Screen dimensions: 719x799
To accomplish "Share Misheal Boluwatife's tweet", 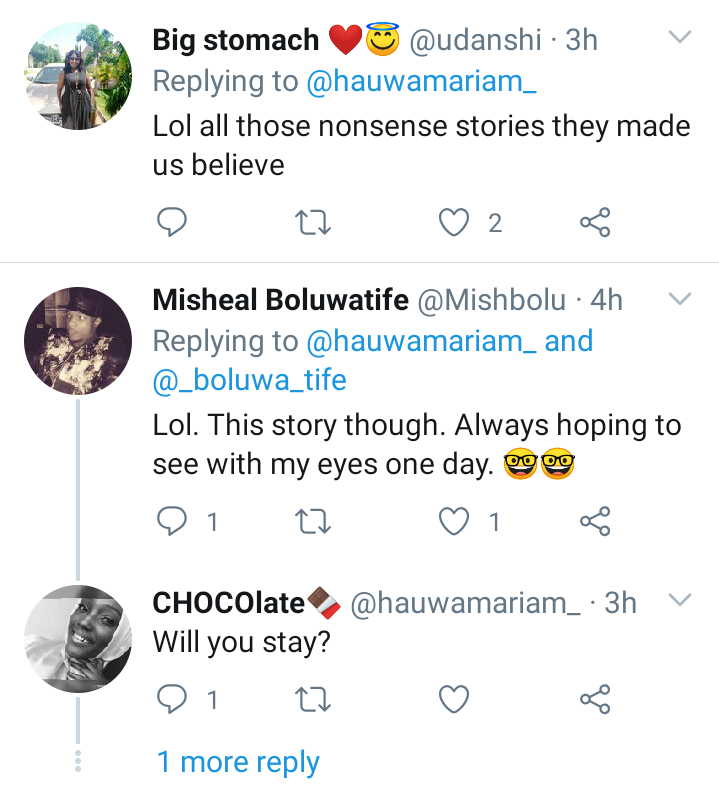I will coord(595,521).
